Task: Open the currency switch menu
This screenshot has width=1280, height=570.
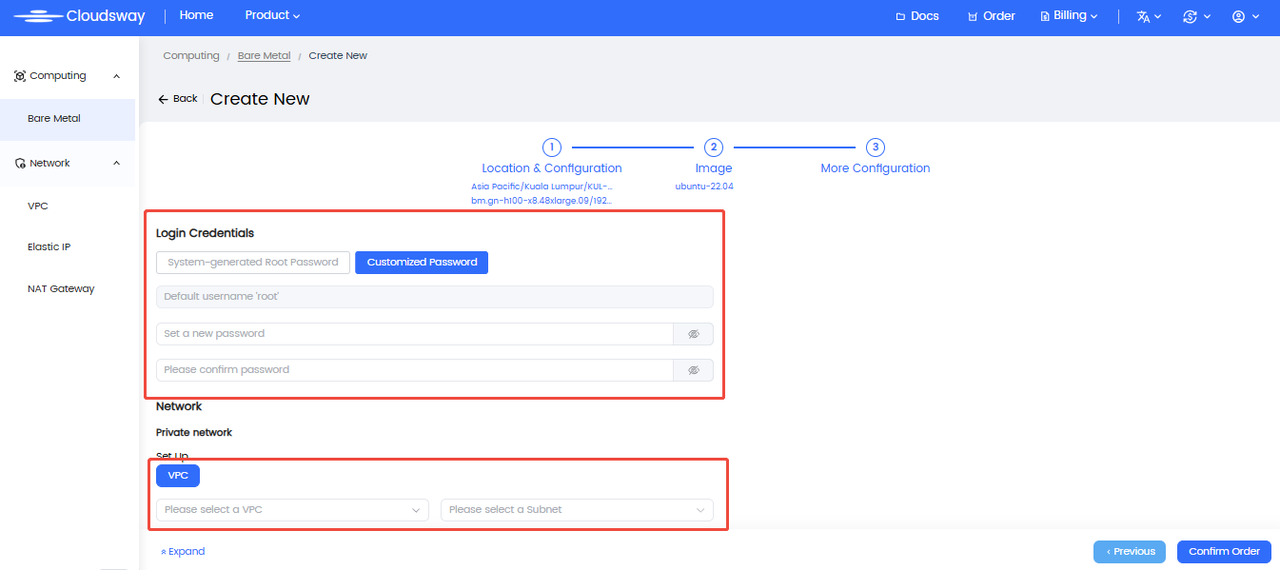Action: (x=1196, y=17)
